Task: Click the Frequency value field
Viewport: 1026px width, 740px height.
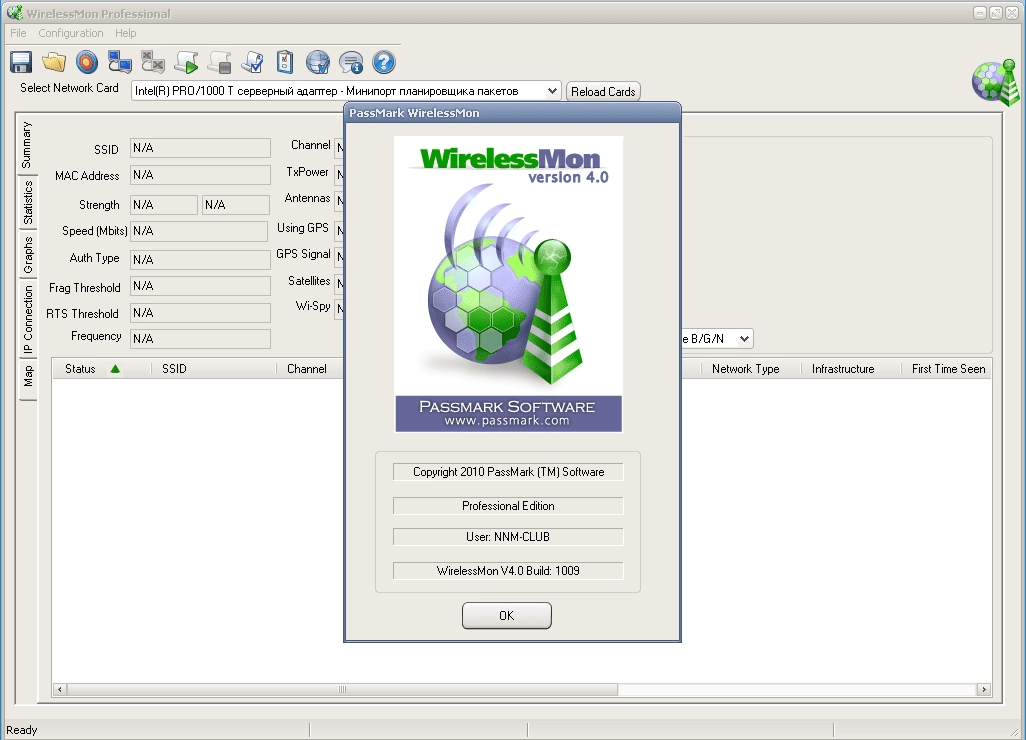Action: coord(200,338)
